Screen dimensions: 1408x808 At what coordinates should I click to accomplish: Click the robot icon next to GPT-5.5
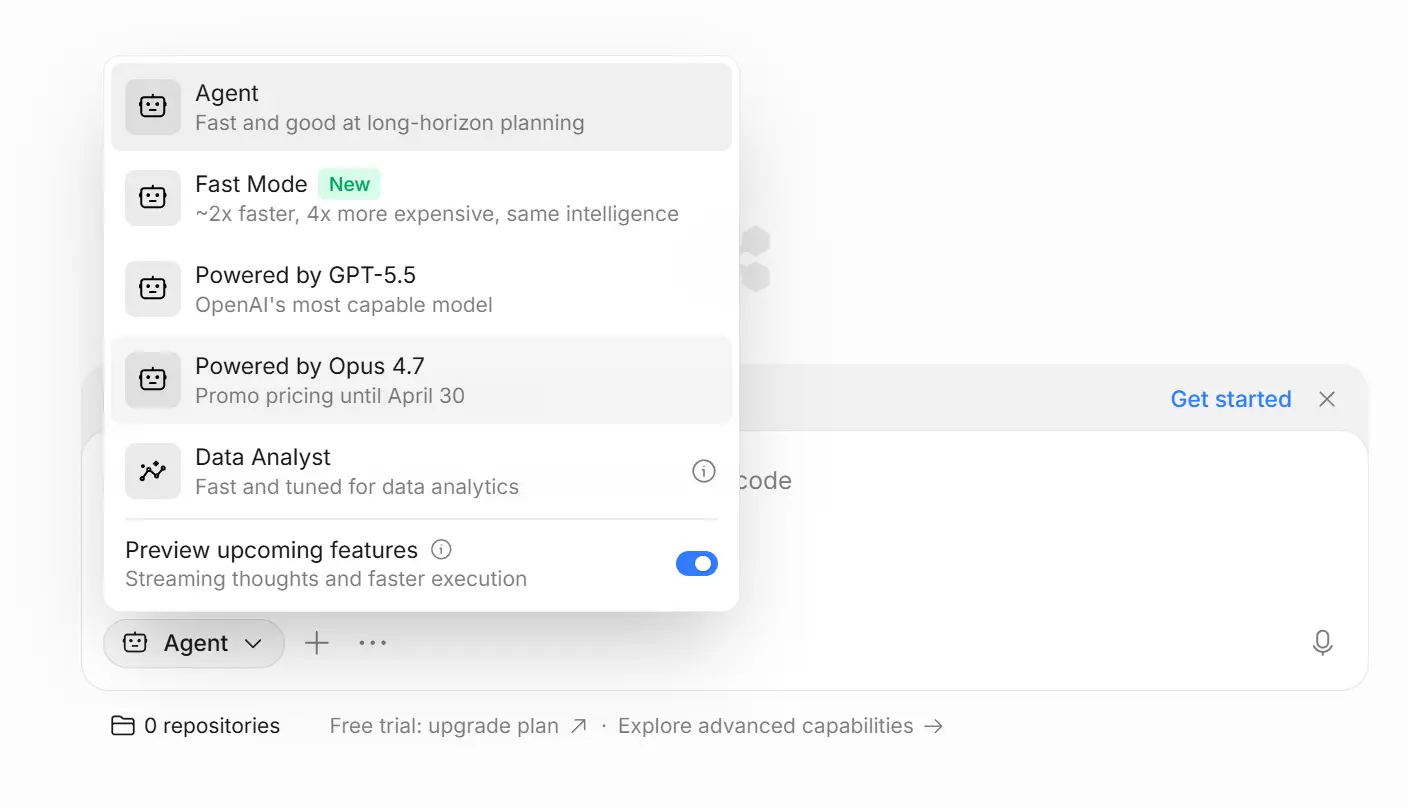pyautogui.click(x=153, y=289)
